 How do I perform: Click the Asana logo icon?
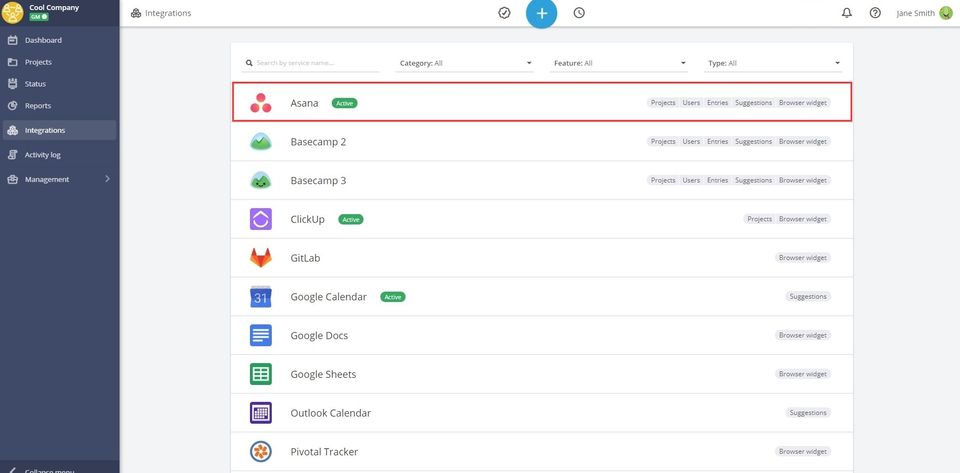coord(261,103)
